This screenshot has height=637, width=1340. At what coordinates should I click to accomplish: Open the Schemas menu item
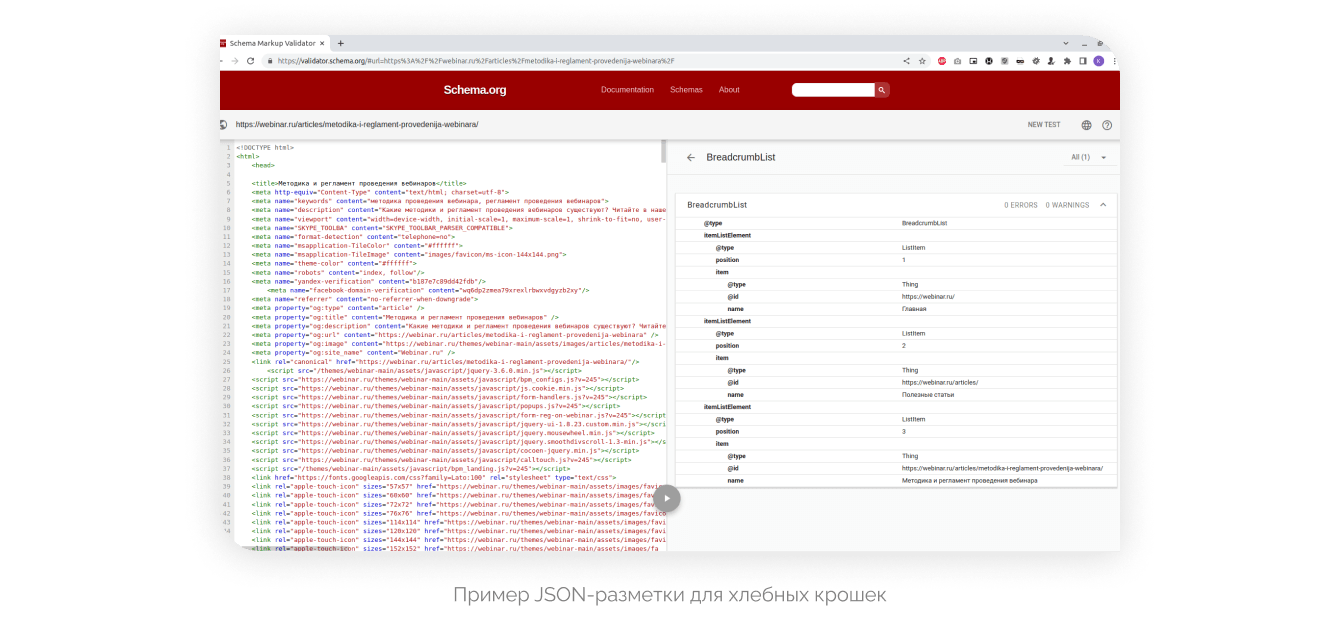pos(686,90)
